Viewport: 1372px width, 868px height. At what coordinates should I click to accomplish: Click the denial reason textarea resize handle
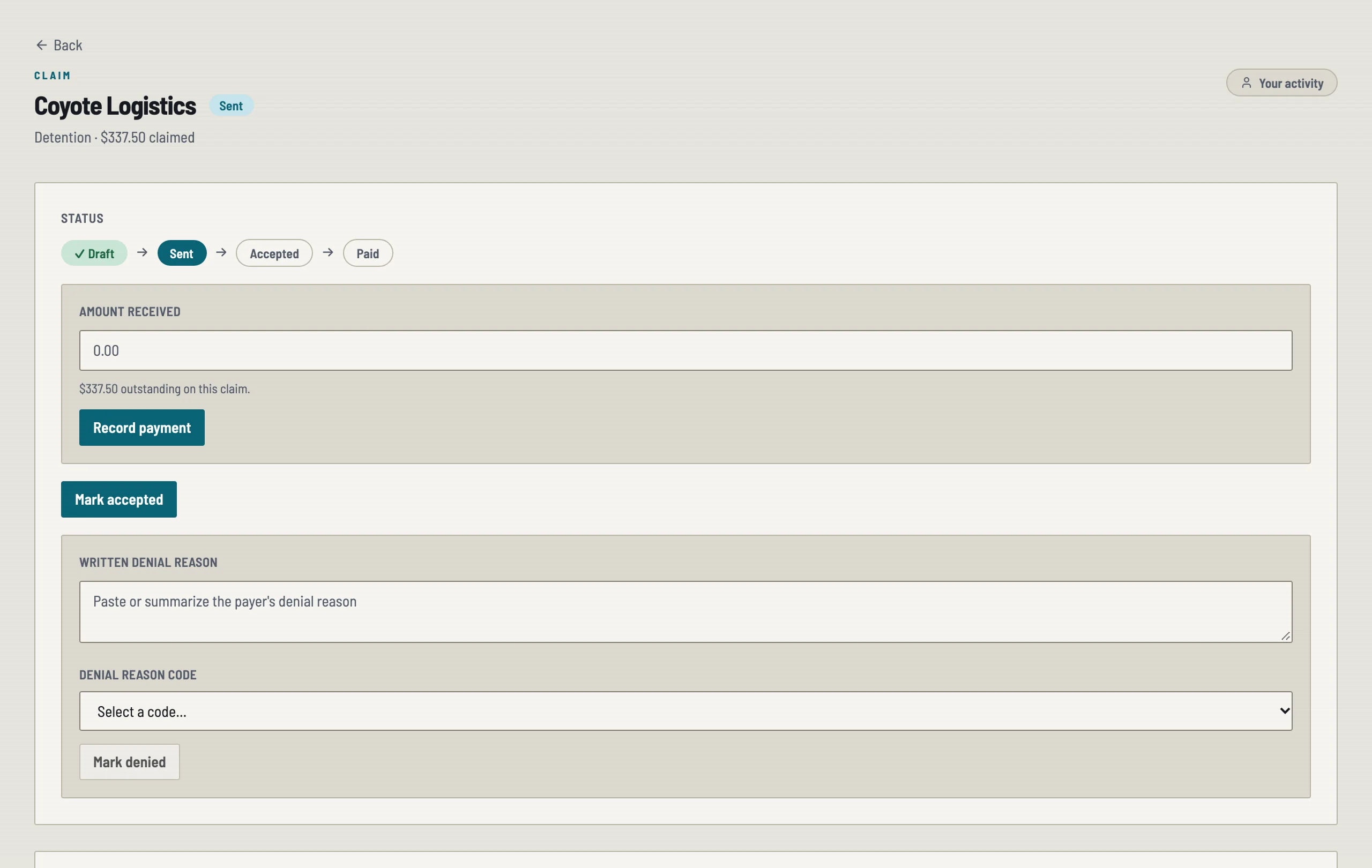1285,636
